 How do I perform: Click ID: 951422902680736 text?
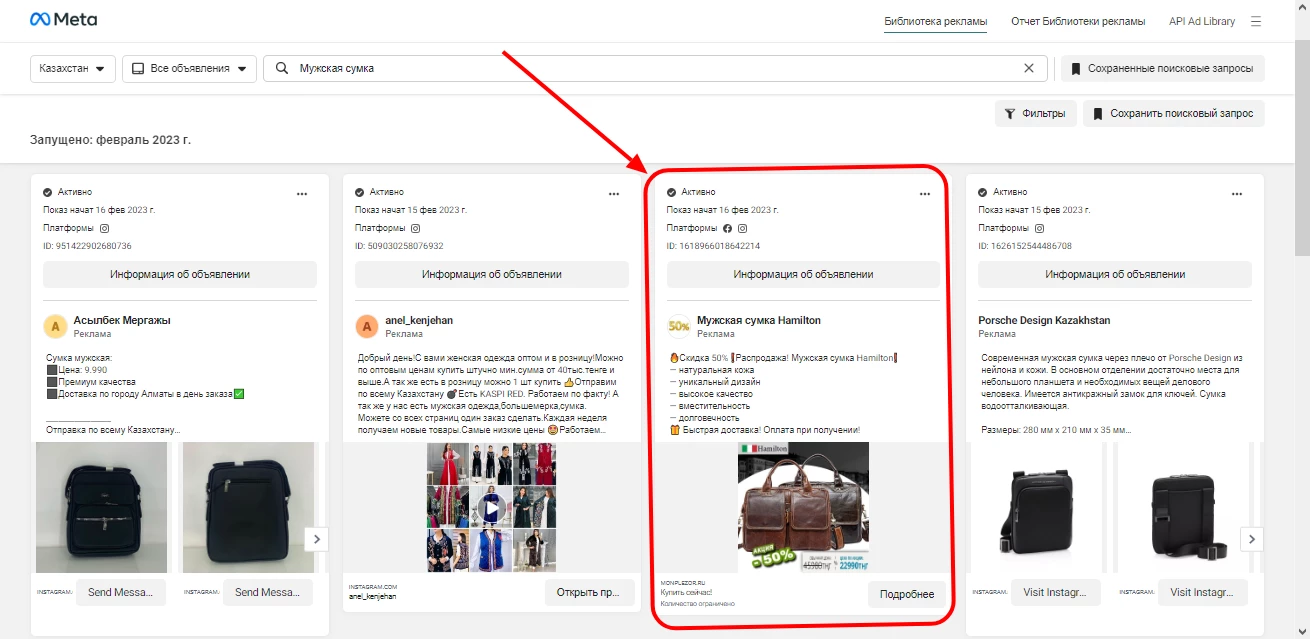87,246
